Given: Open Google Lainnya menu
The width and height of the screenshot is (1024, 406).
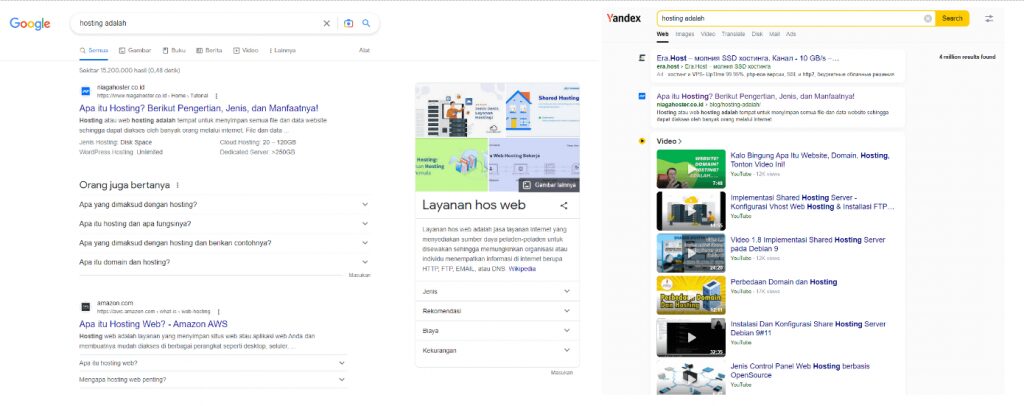Looking at the screenshot, I should point(281,50).
